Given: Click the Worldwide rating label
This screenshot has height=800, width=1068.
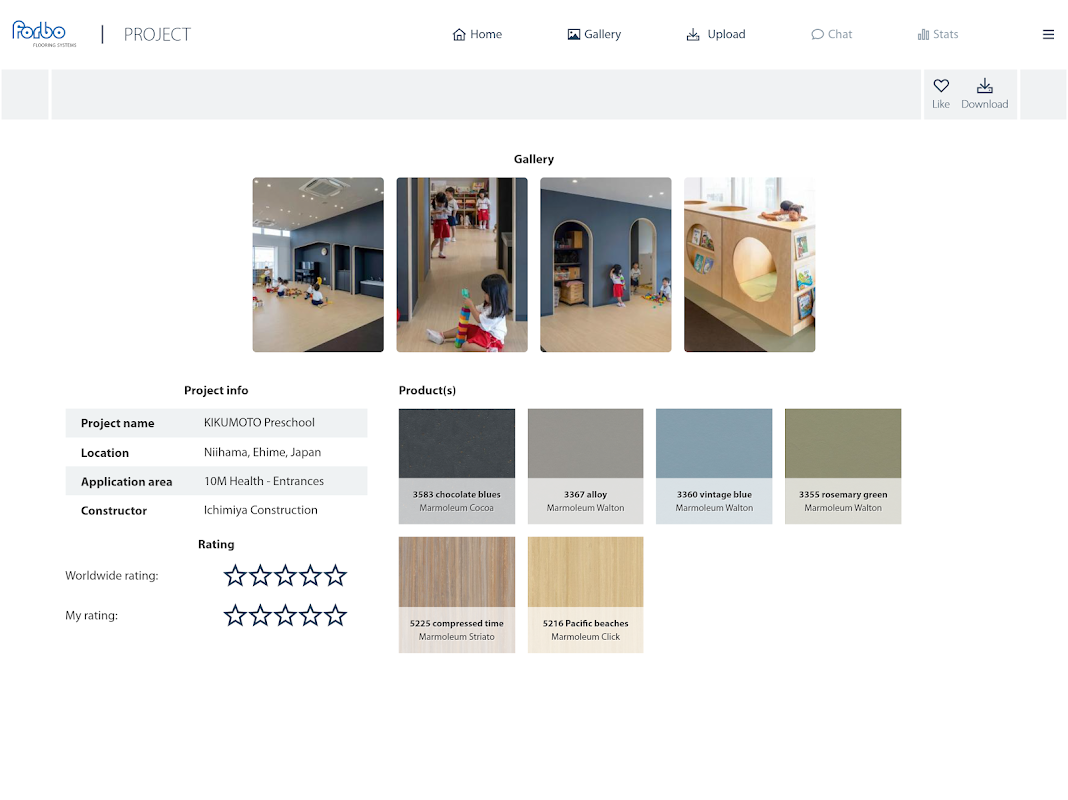Looking at the screenshot, I should tap(112, 575).
